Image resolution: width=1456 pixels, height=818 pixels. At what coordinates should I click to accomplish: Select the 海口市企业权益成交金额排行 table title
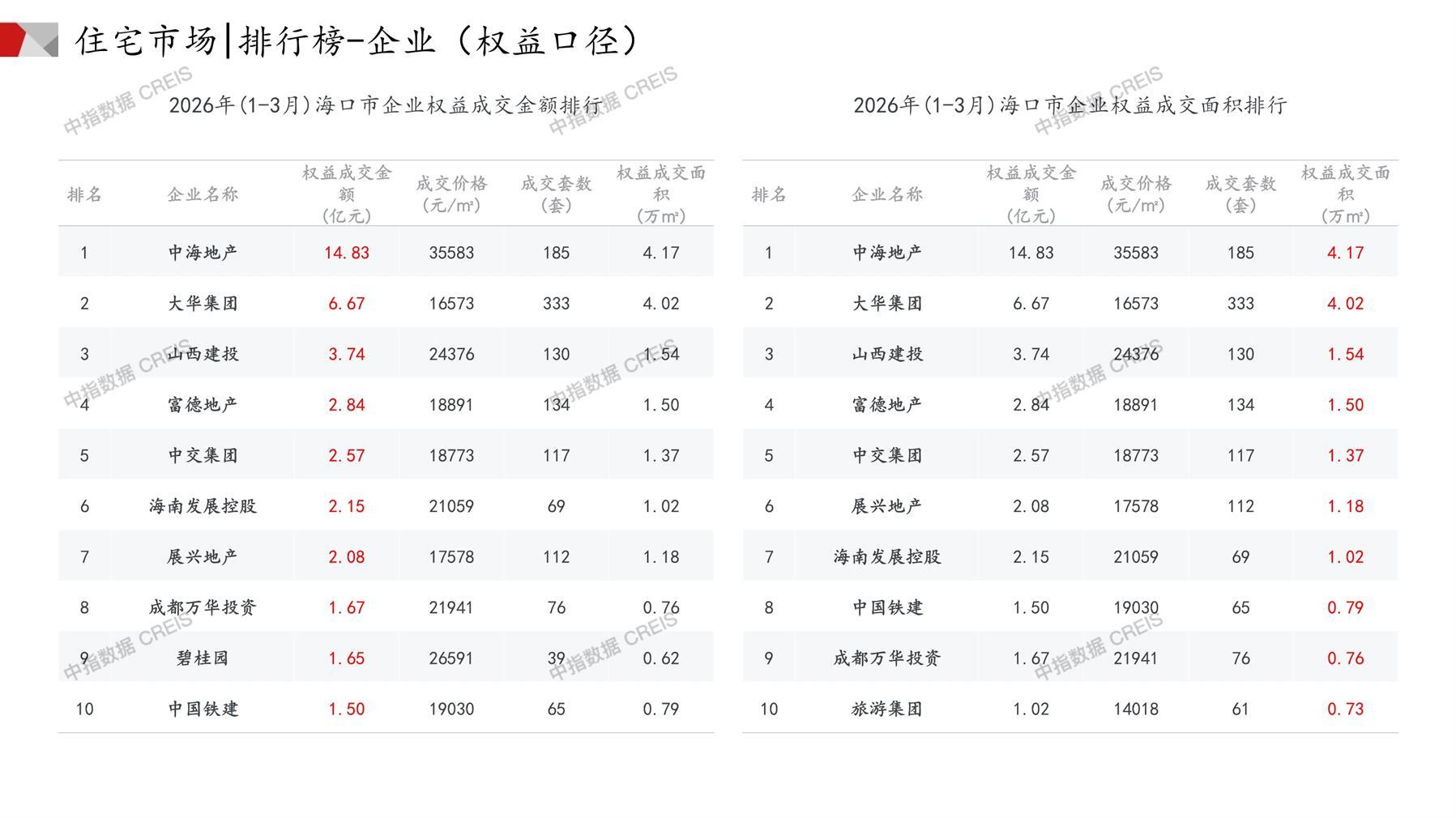coord(386,105)
